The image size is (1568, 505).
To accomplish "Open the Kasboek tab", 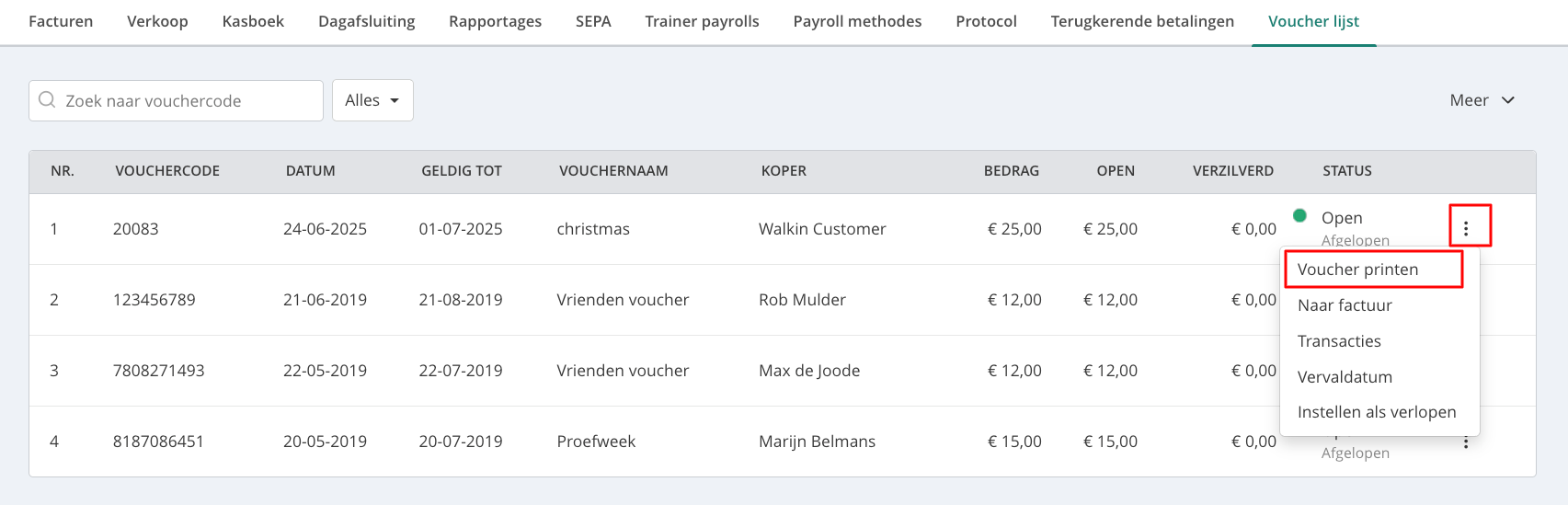I will [253, 21].
